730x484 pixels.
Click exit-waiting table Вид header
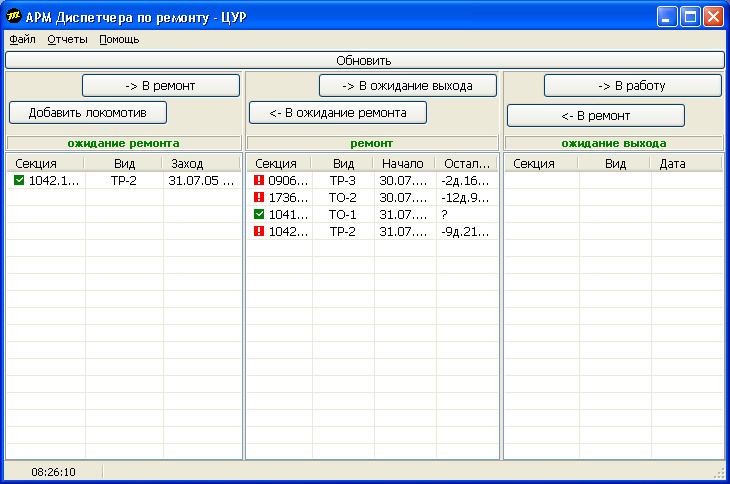pyautogui.click(x=614, y=163)
